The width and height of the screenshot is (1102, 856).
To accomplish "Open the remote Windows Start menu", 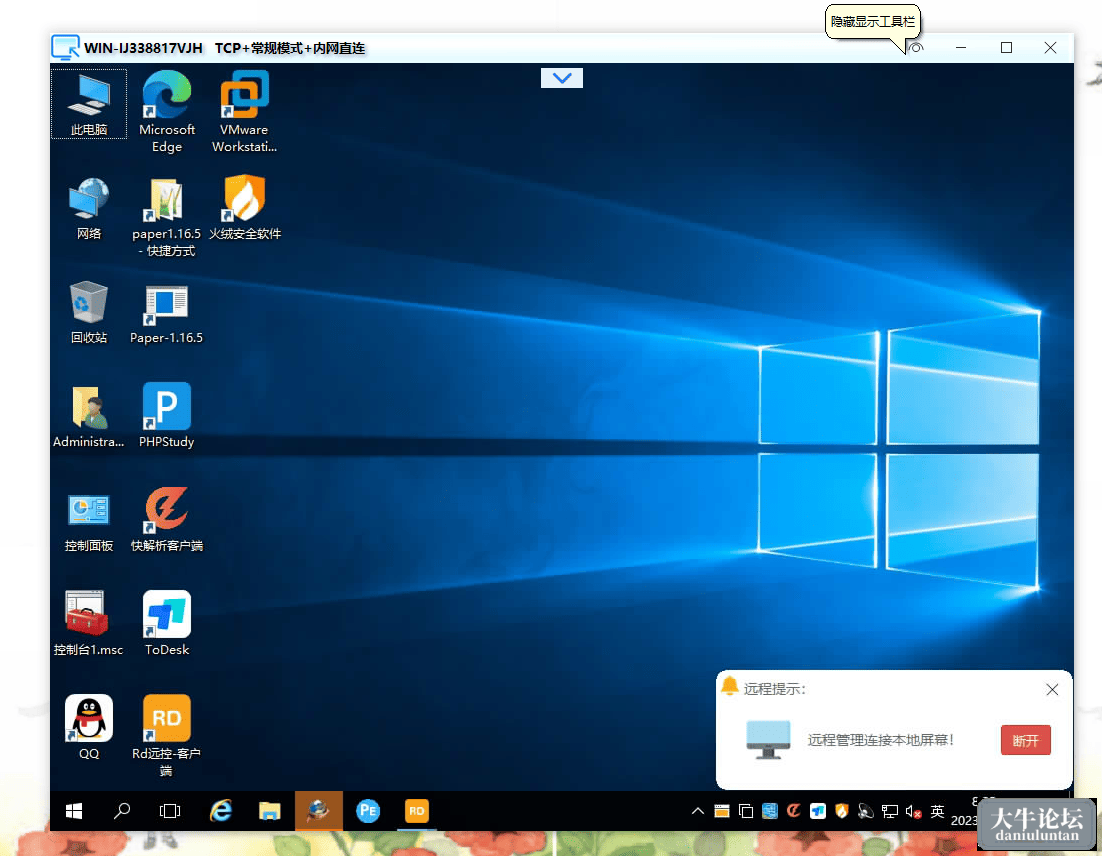I will tap(74, 811).
